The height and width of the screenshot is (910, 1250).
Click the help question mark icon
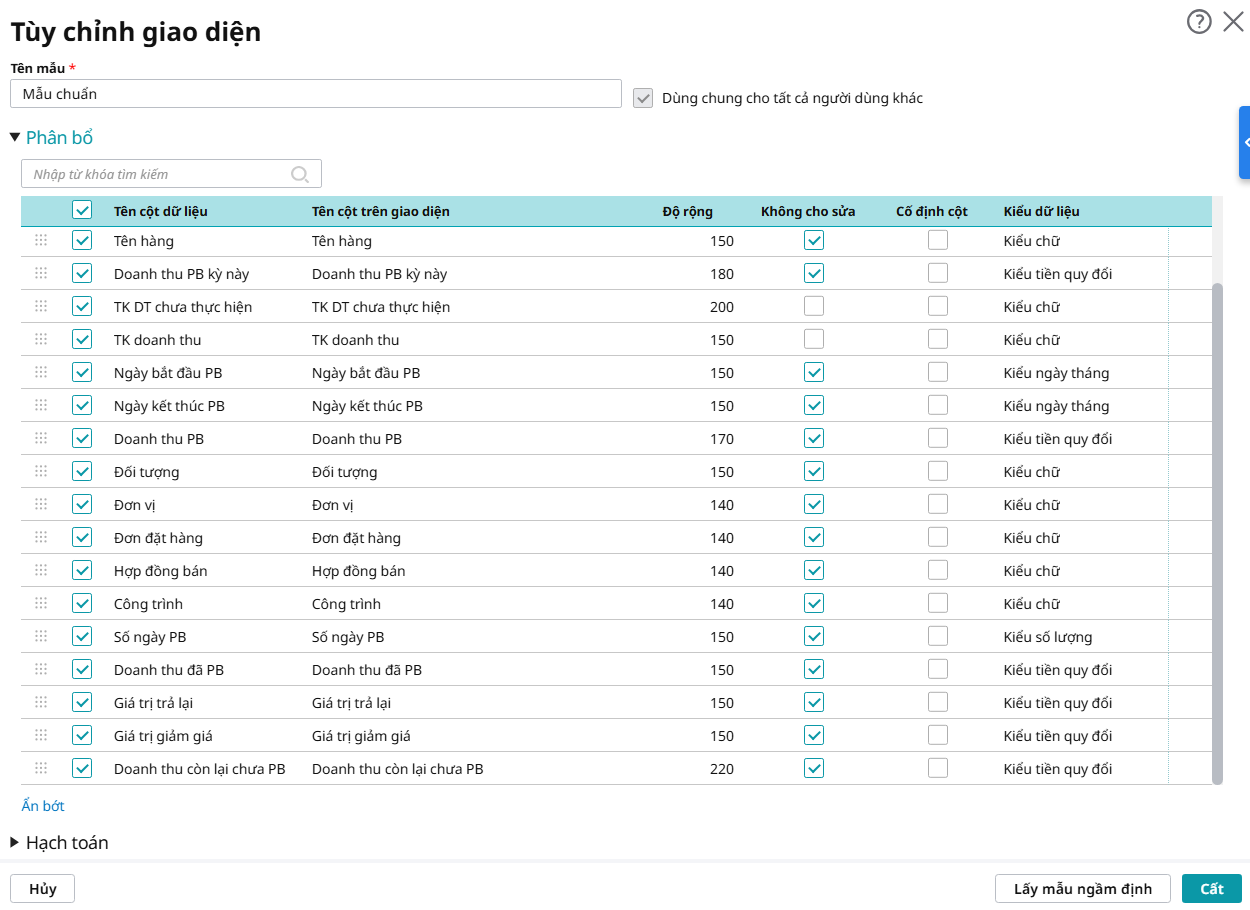1199,22
